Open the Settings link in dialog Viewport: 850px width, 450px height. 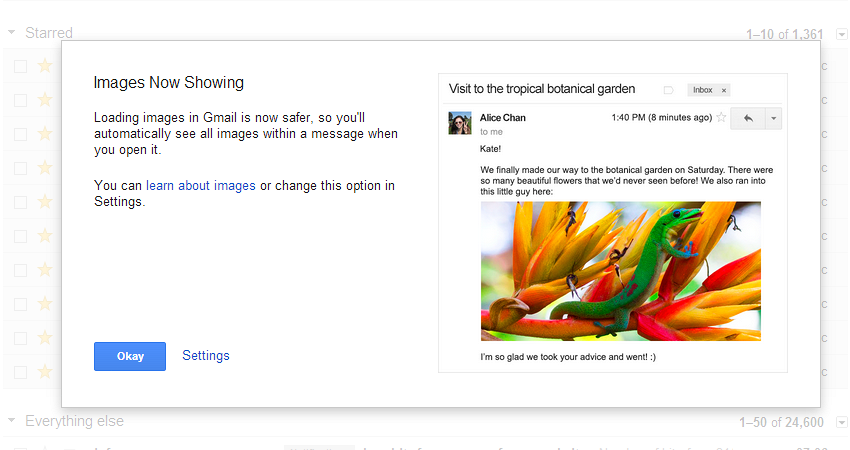point(205,356)
